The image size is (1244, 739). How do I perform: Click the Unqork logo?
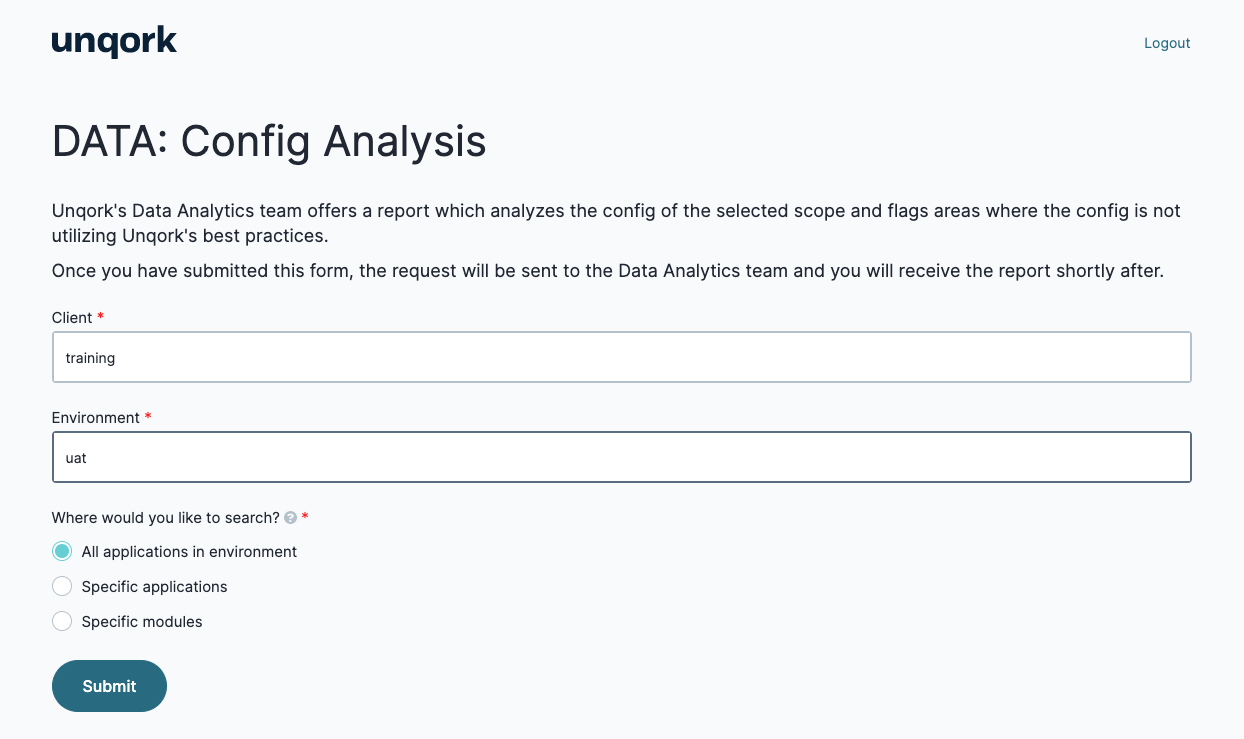pos(114,42)
